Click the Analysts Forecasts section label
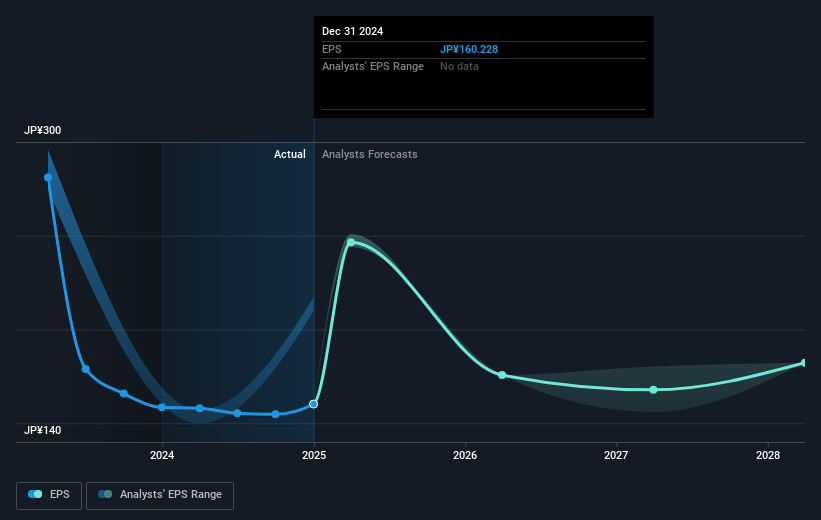Image resolution: width=821 pixels, height=520 pixels. [x=370, y=154]
